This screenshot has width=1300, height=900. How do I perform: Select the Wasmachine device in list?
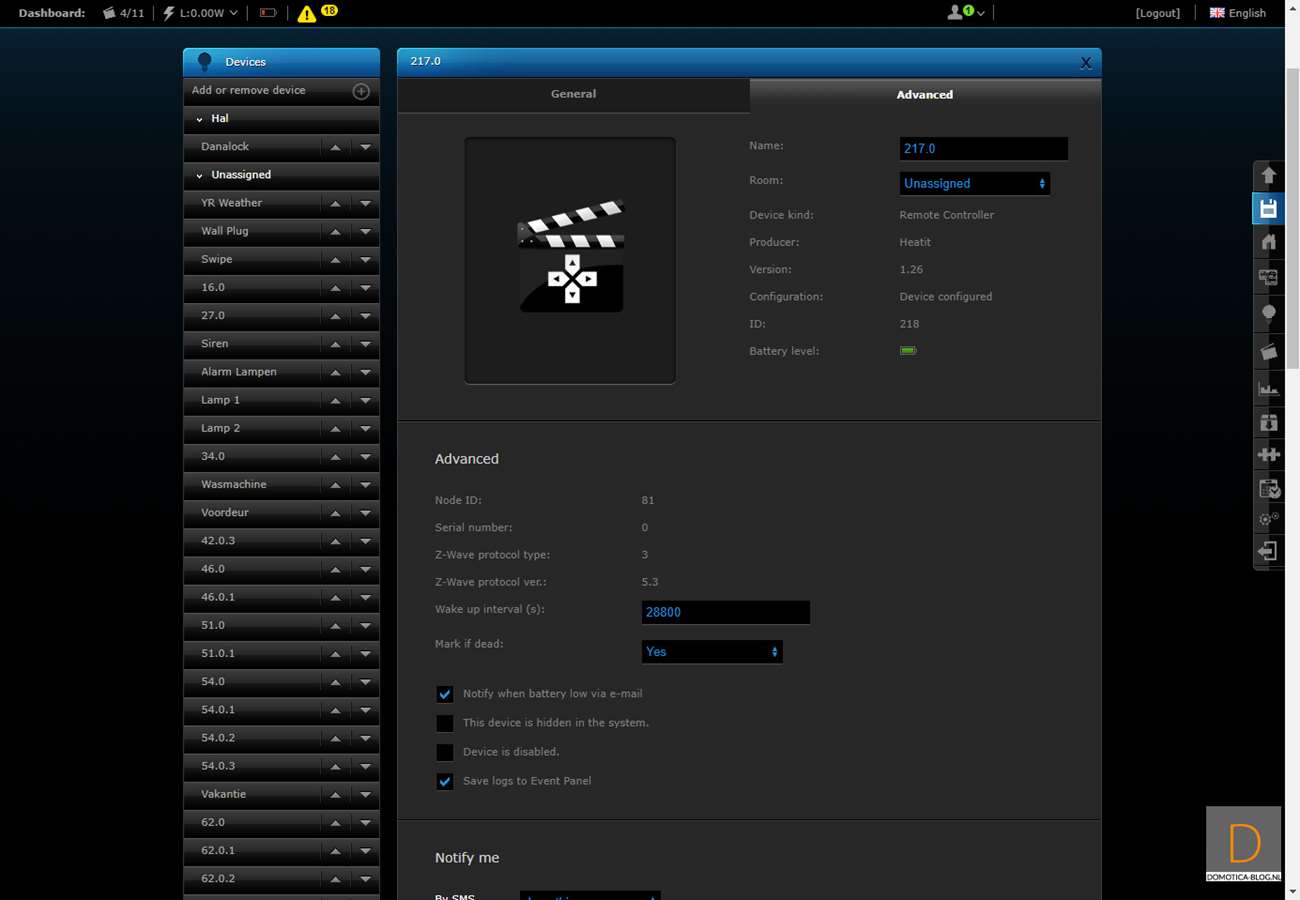[234, 484]
